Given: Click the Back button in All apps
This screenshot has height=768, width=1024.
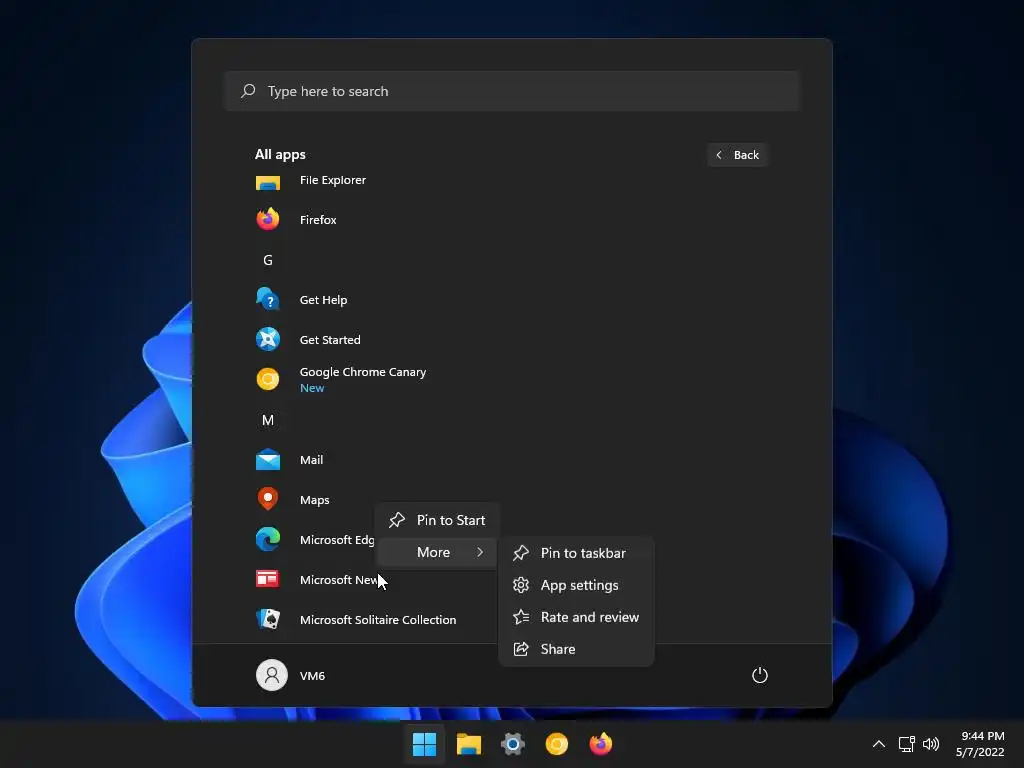Looking at the screenshot, I should [x=737, y=155].
